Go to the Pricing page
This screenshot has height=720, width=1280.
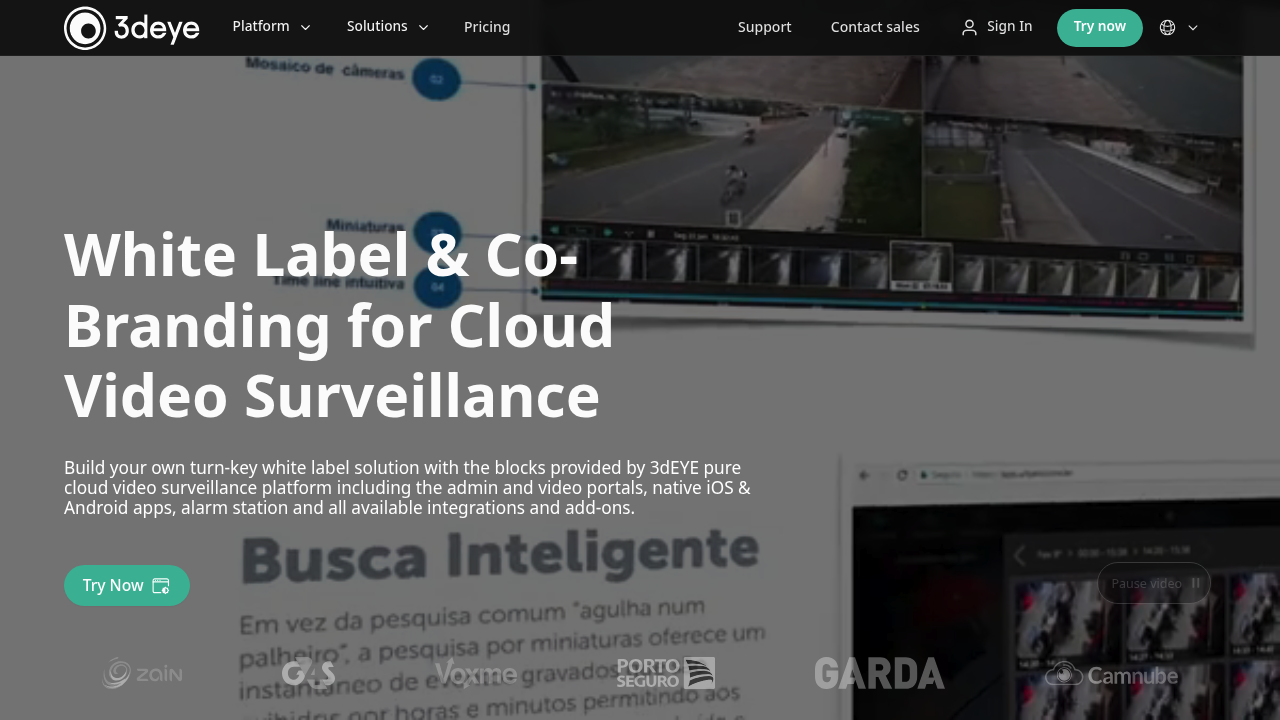(x=487, y=27)
